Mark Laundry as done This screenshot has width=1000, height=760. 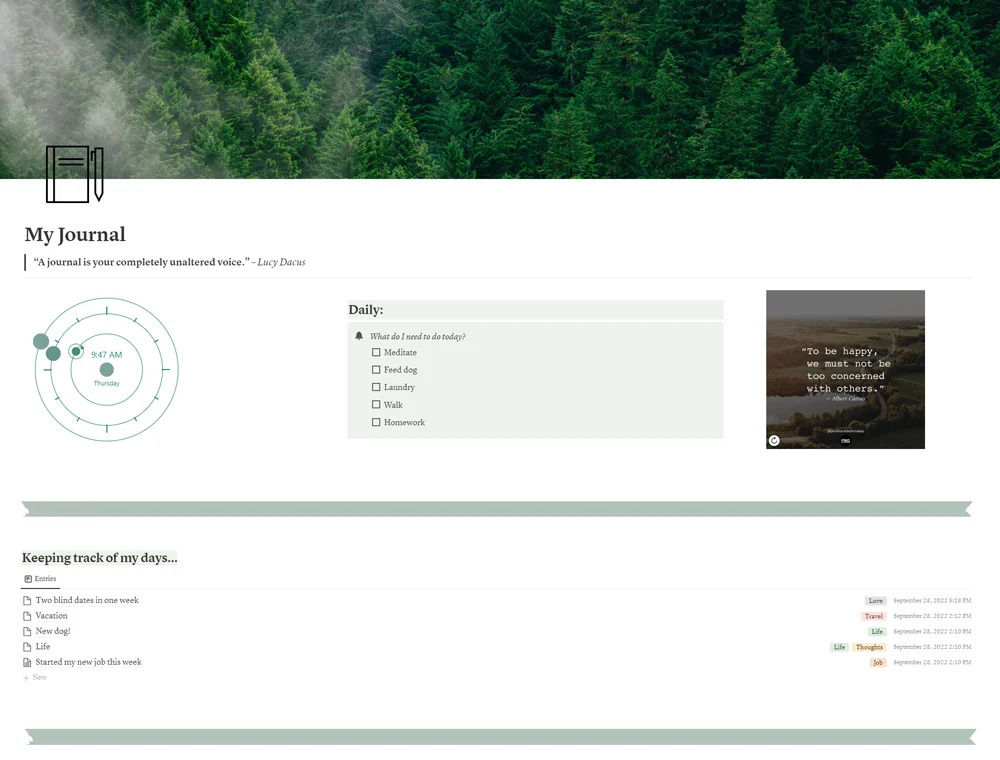click(376, 387)
